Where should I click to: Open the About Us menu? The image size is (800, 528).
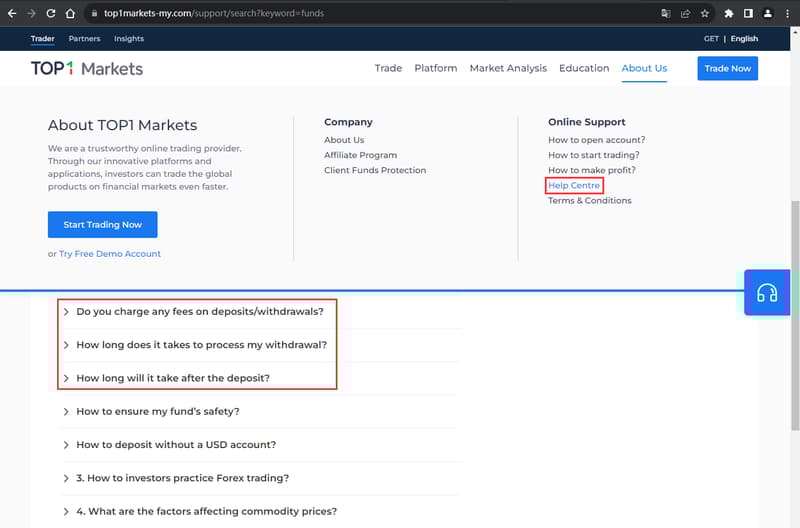coord(644,68)
